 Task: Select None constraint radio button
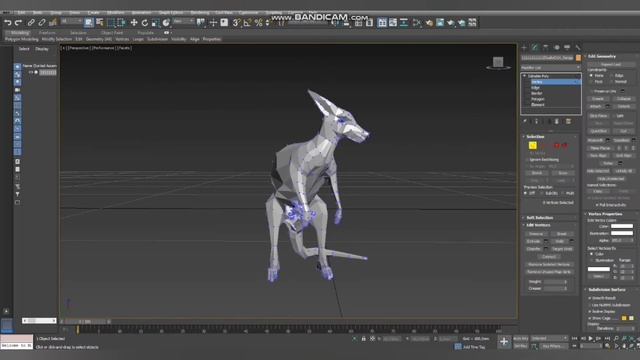pyautogui.click(x=591, y=76)
